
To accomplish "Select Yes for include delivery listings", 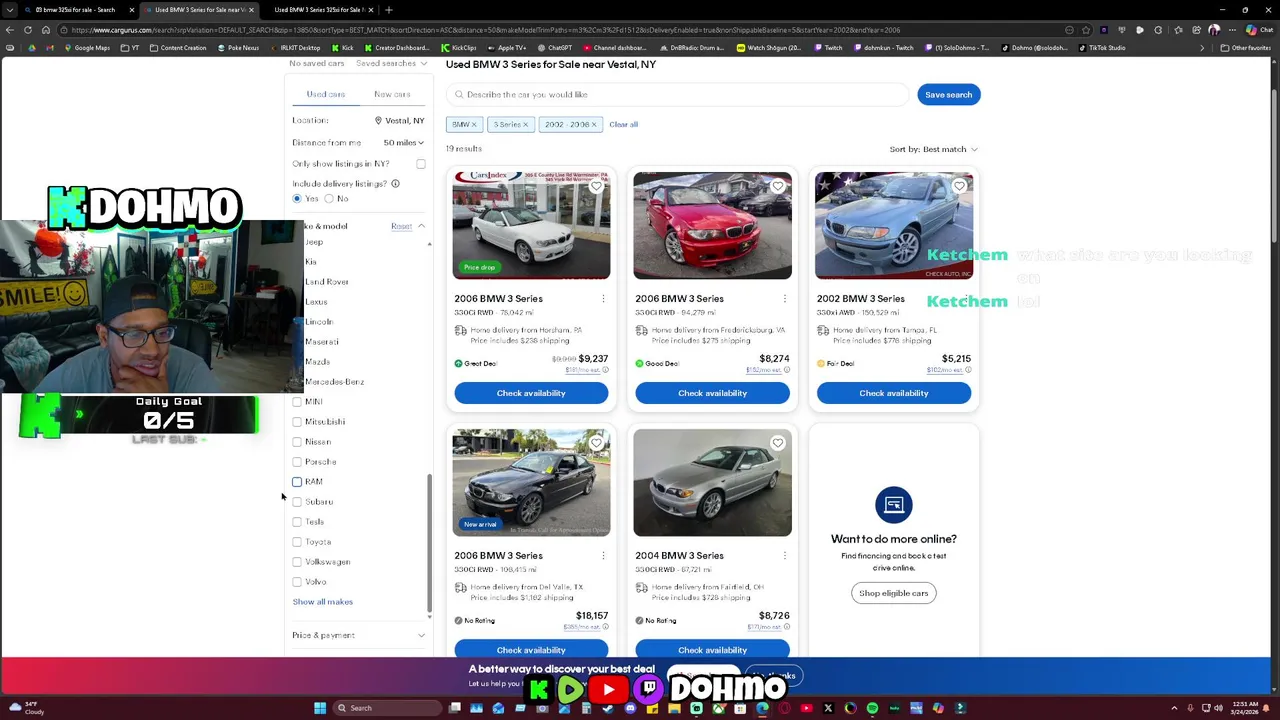I will 297,199.
